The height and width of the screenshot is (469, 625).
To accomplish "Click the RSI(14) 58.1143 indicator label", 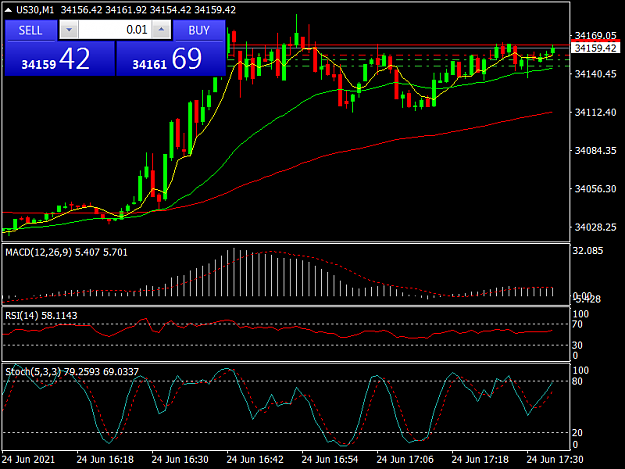I will pos(41,316).
